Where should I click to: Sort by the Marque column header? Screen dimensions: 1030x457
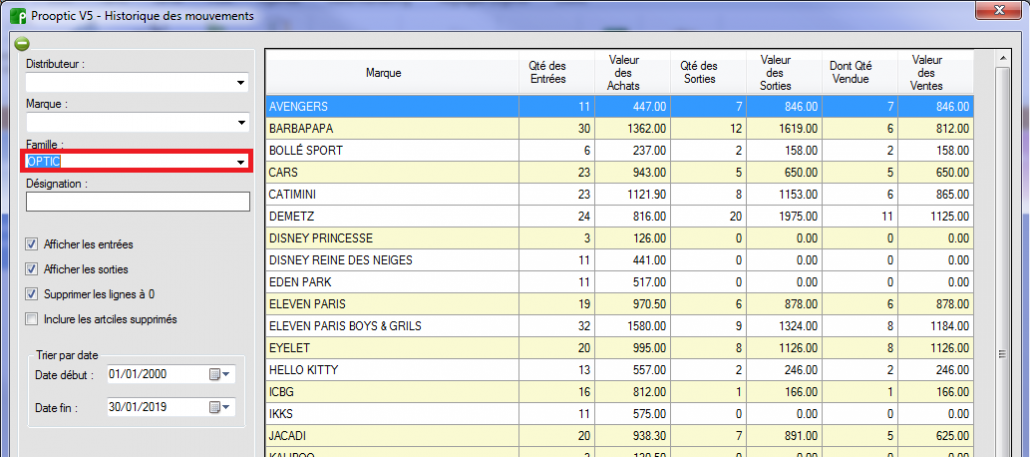(x=392, y=73)
